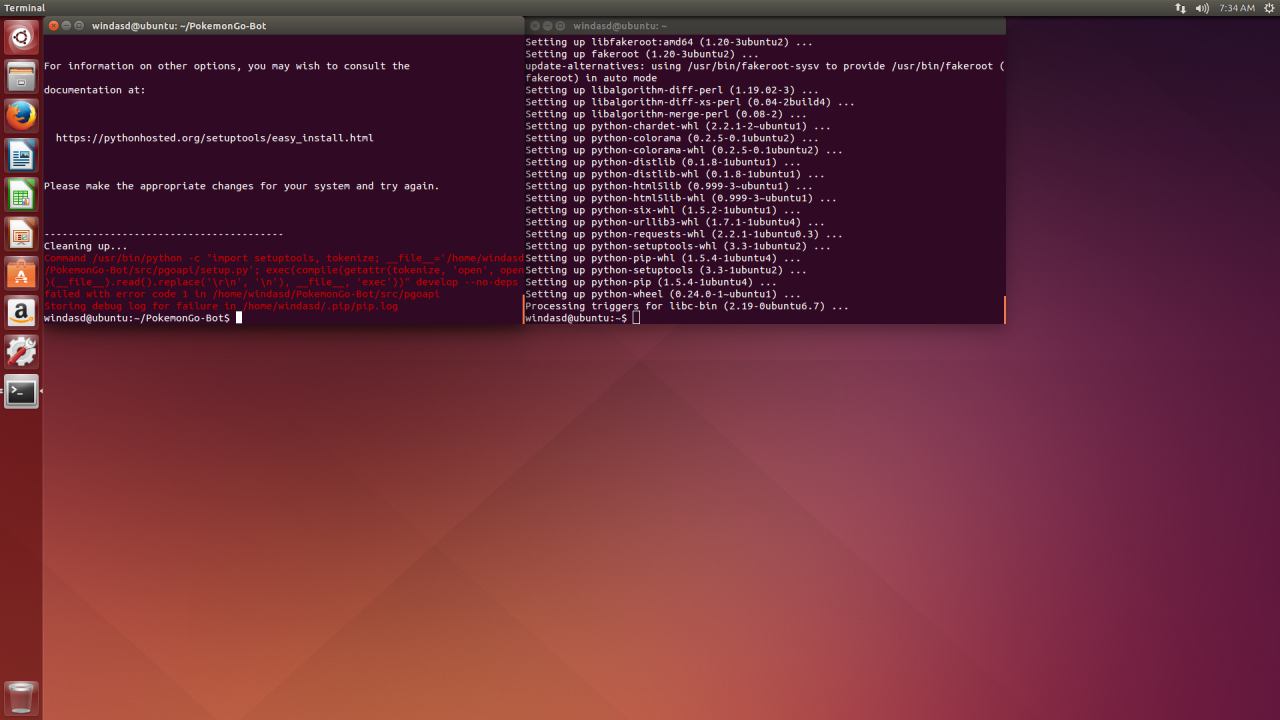Click 'Setting up python-pip-whl' line
Screen dimensions: 1280x720
[x=663, y=258]
